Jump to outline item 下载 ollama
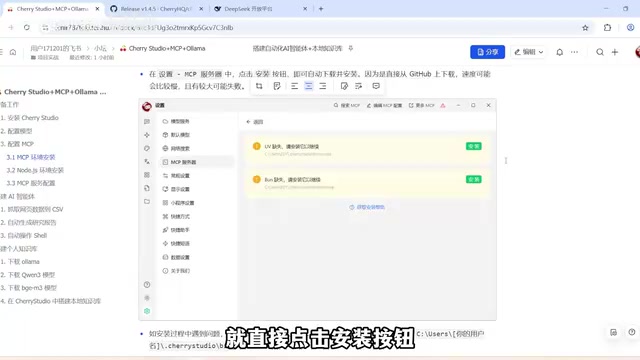This screenshot has height=360, width=640. [20, 262]
